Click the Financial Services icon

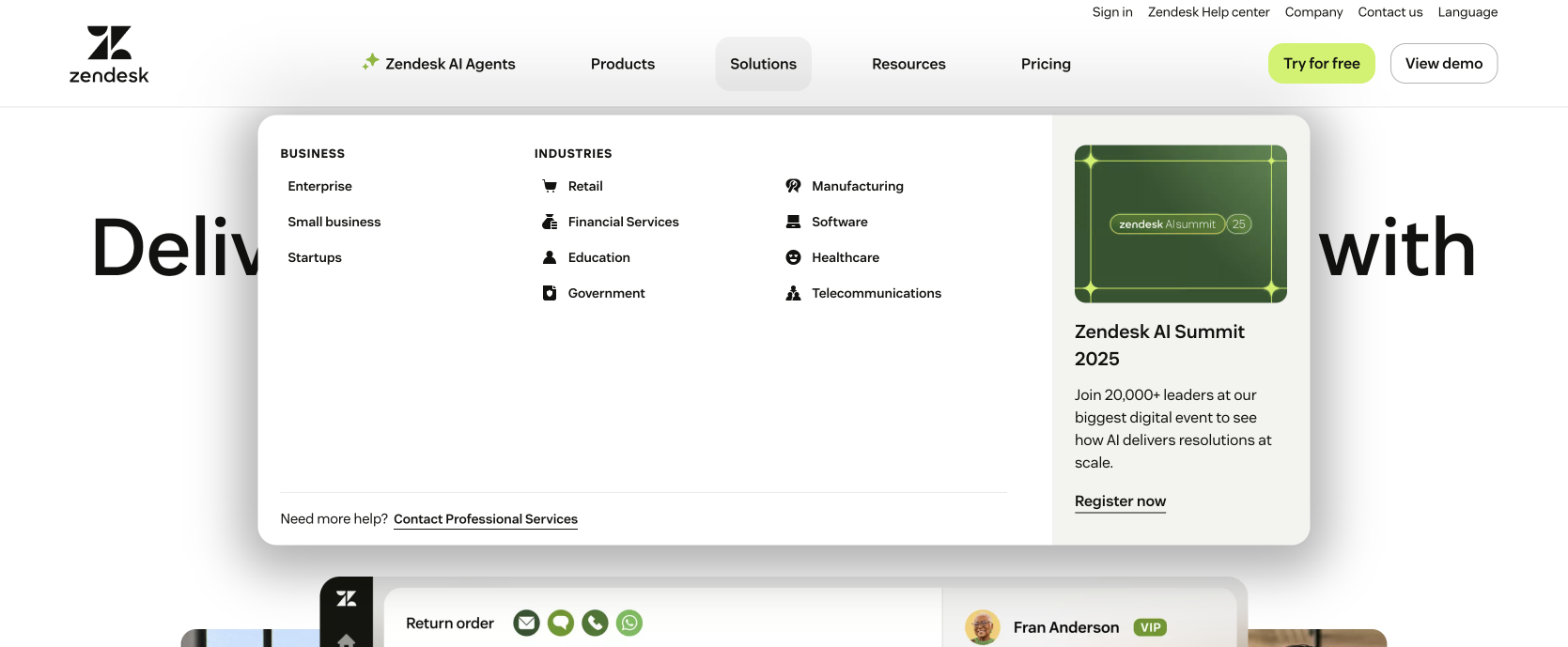[550, 222]
